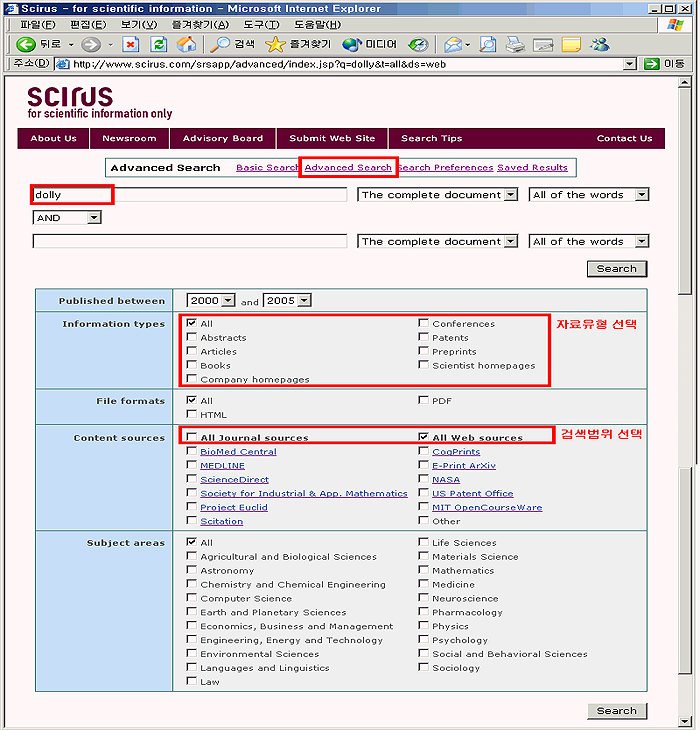Enable the Abstracts information type checkbox
The width and height of the screenshot is (700, 730).
(192, 338)
